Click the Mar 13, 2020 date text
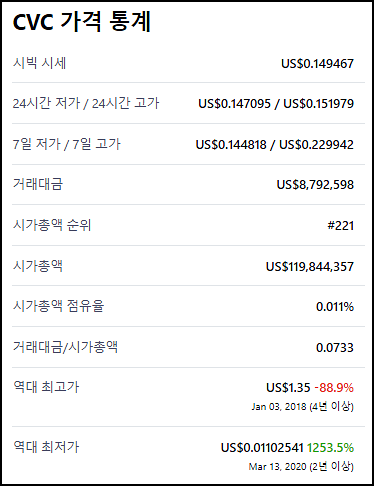The image size is (374, 486). 277,466
